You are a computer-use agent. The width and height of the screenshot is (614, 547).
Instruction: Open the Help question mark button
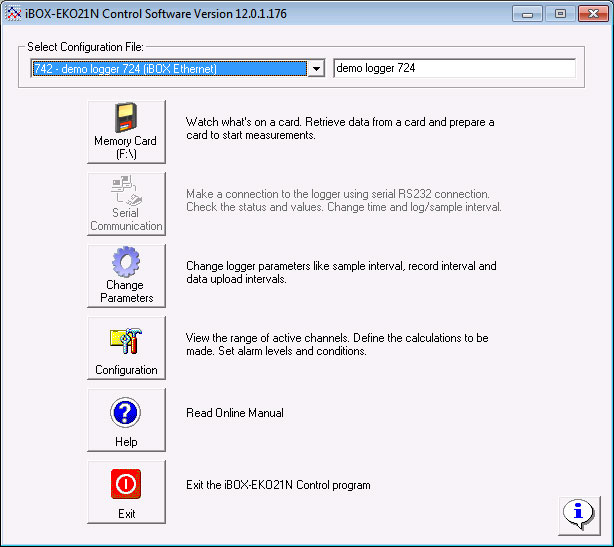[126, 420]
